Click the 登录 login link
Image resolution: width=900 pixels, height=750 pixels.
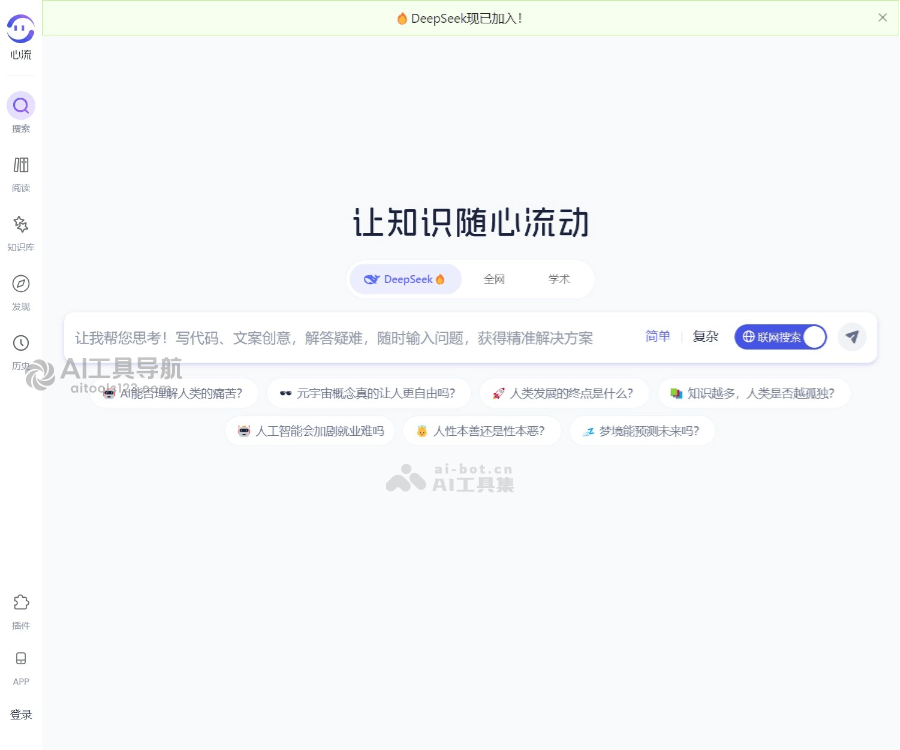click(x=21, y=714)
